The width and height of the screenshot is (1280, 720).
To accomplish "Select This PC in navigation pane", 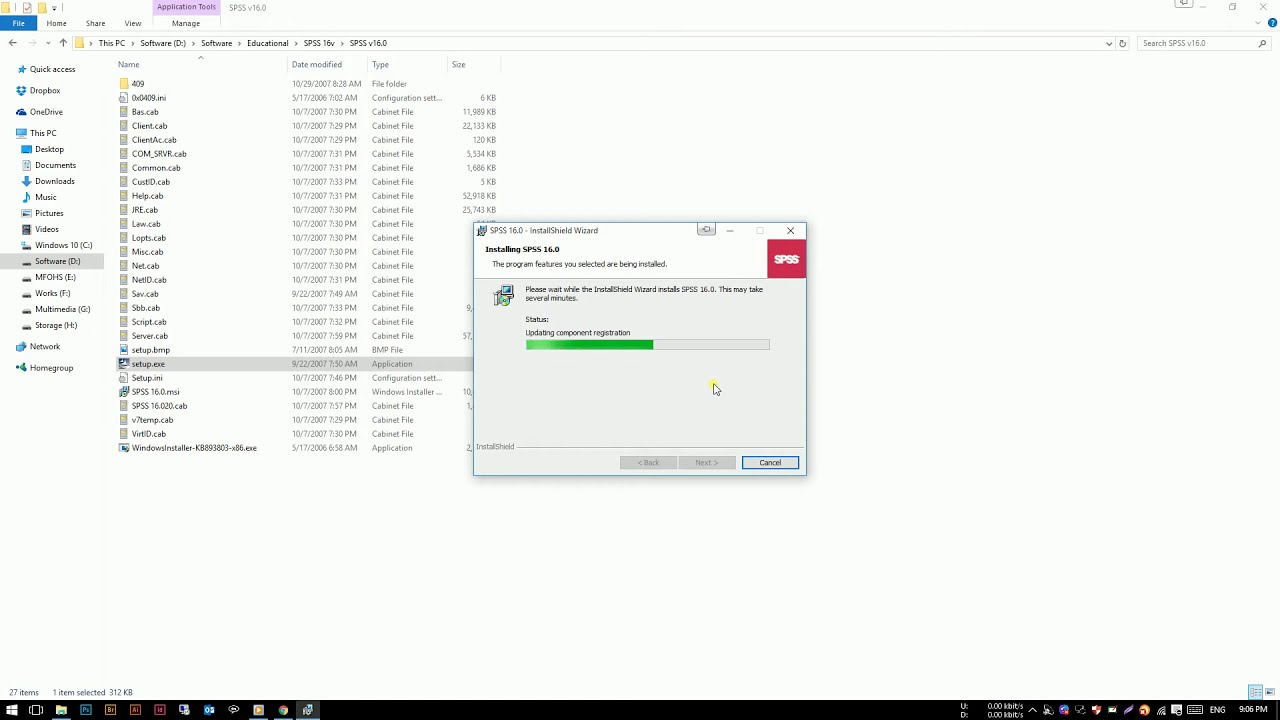I will pos(43,133).
